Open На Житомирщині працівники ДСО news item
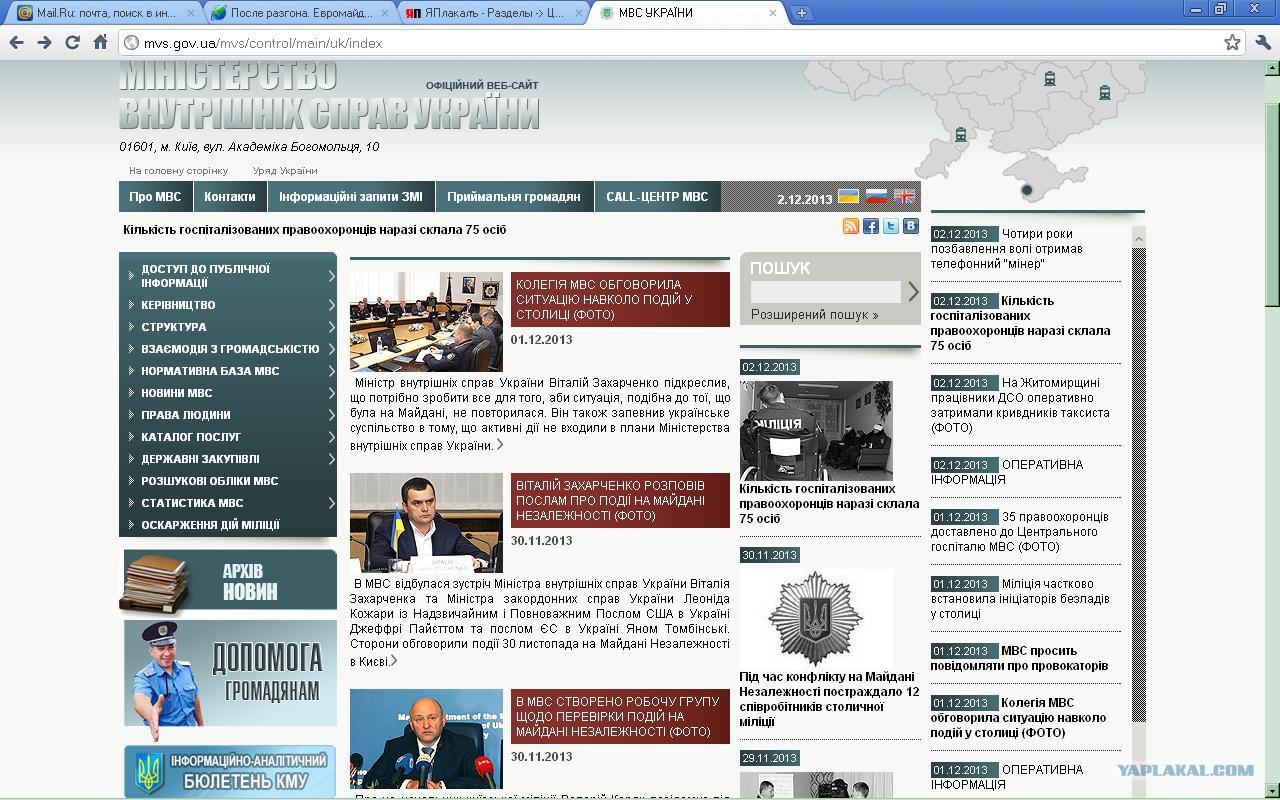Viewport: 1280px width, 800px height. click(1020, 405)
